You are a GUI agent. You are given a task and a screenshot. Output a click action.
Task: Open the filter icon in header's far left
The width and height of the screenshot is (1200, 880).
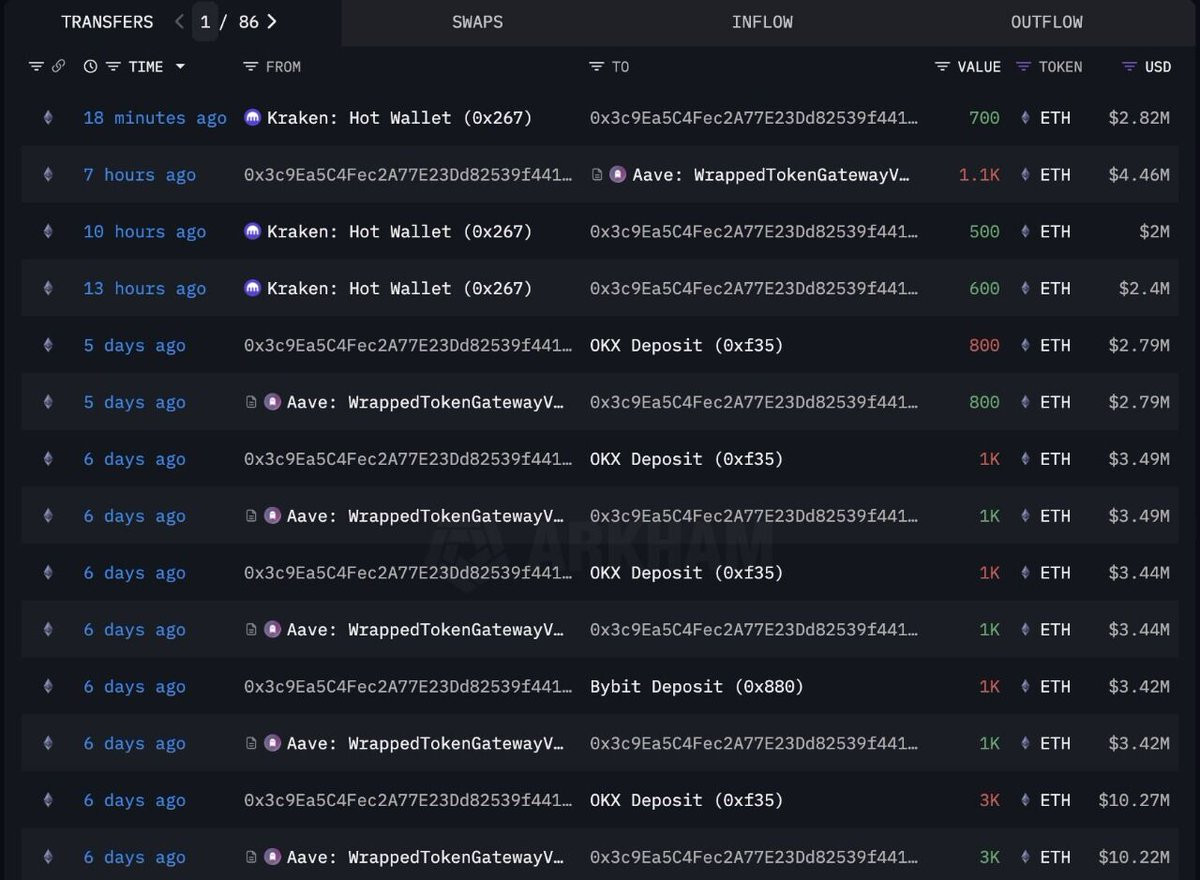pos(36,67)
